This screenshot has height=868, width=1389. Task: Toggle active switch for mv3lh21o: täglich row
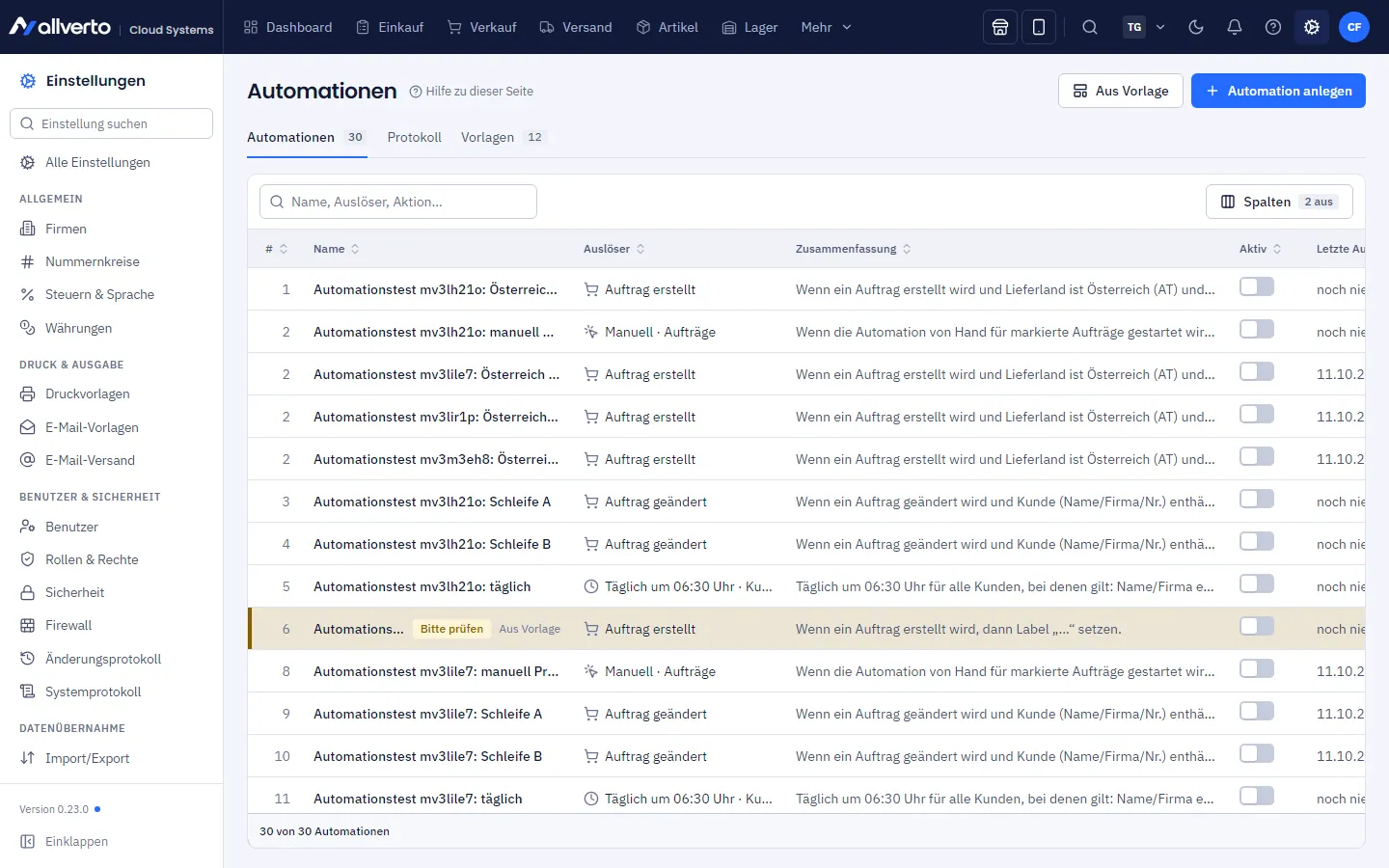(x=1257, y=583)
